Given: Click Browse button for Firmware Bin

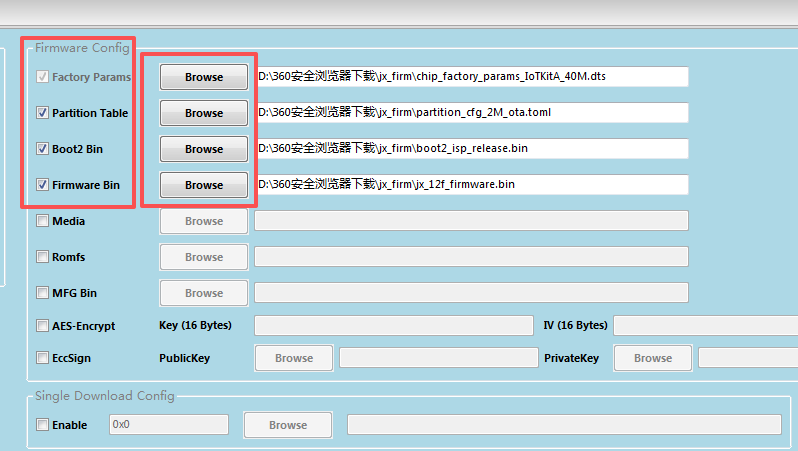Looking at the screenshot, I should point(203,185).
